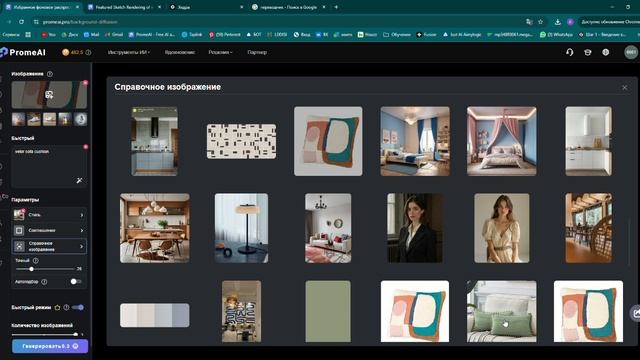Select the black-and-beige dash pattern thumbnail
This screenshot has height=360, width=640.
pos(241,141)
